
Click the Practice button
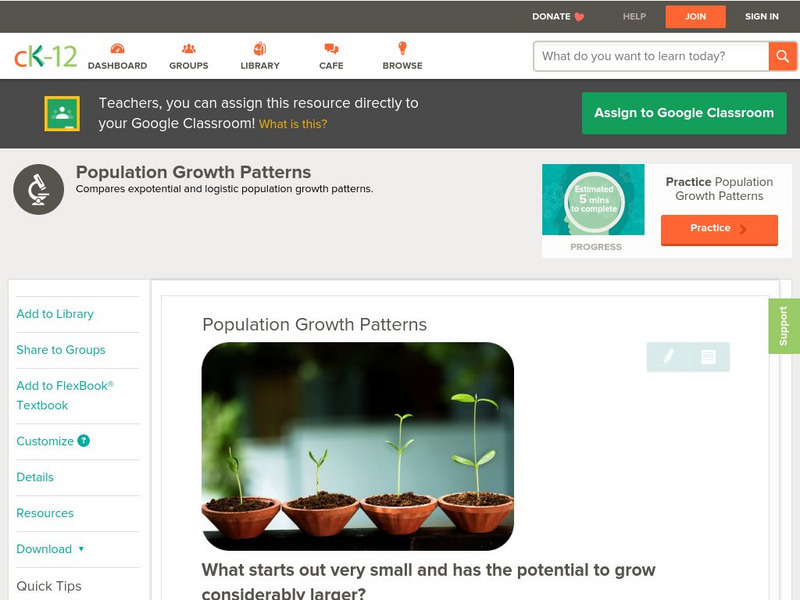[719, 229]
